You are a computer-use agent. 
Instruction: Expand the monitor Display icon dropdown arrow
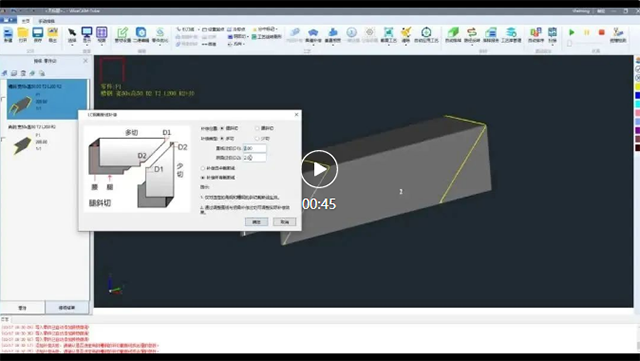[x=87, y=45]
